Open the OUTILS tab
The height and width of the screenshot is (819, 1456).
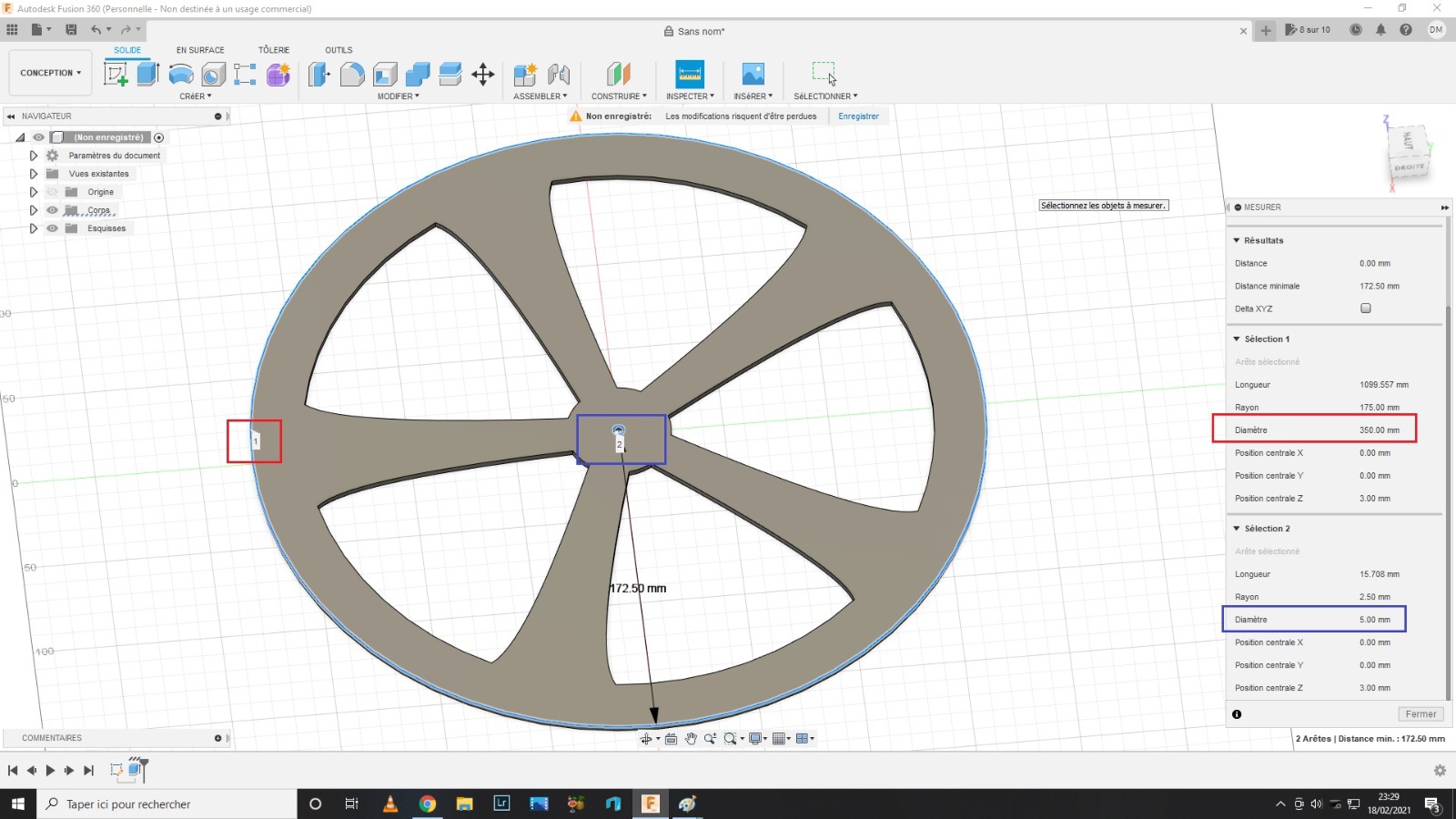339,50
